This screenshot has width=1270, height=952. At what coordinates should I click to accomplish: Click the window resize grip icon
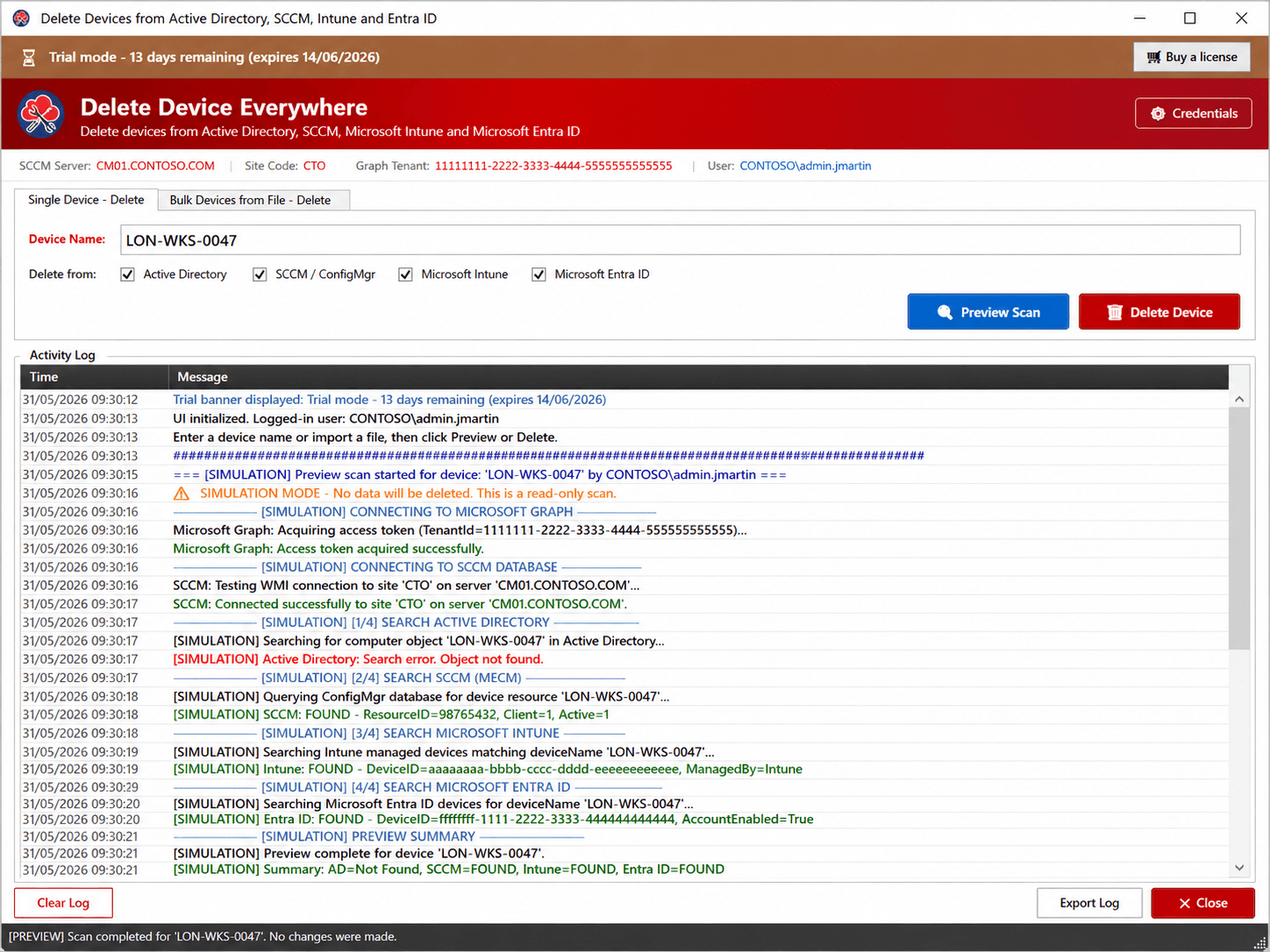[1259, 942]
